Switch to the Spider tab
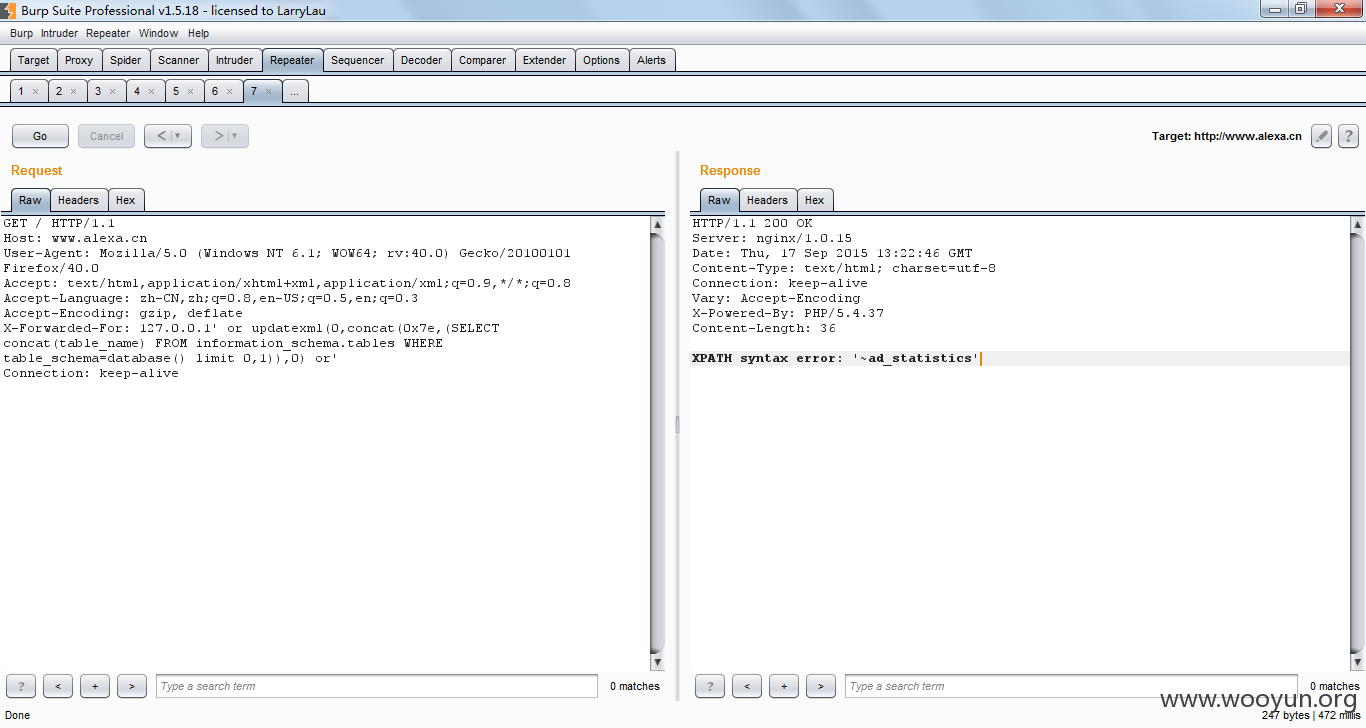The height and width of the screenshot is (728, 1366). [126, 60]
